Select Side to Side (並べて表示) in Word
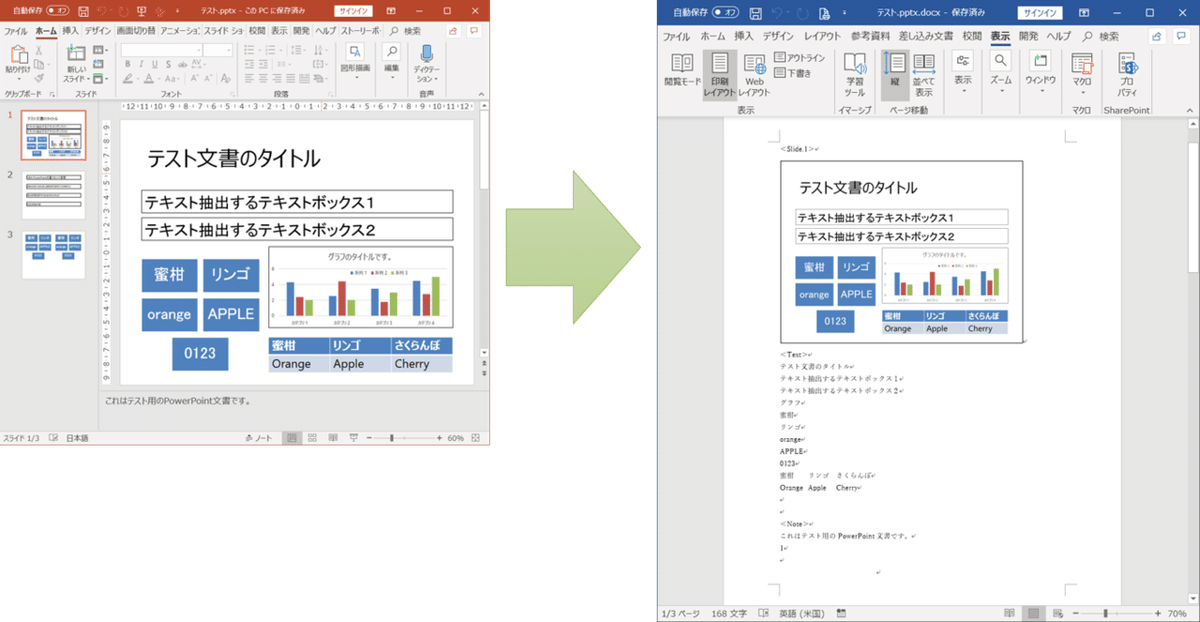Screen dimensions: 1200x622 [x=924, y=75]
